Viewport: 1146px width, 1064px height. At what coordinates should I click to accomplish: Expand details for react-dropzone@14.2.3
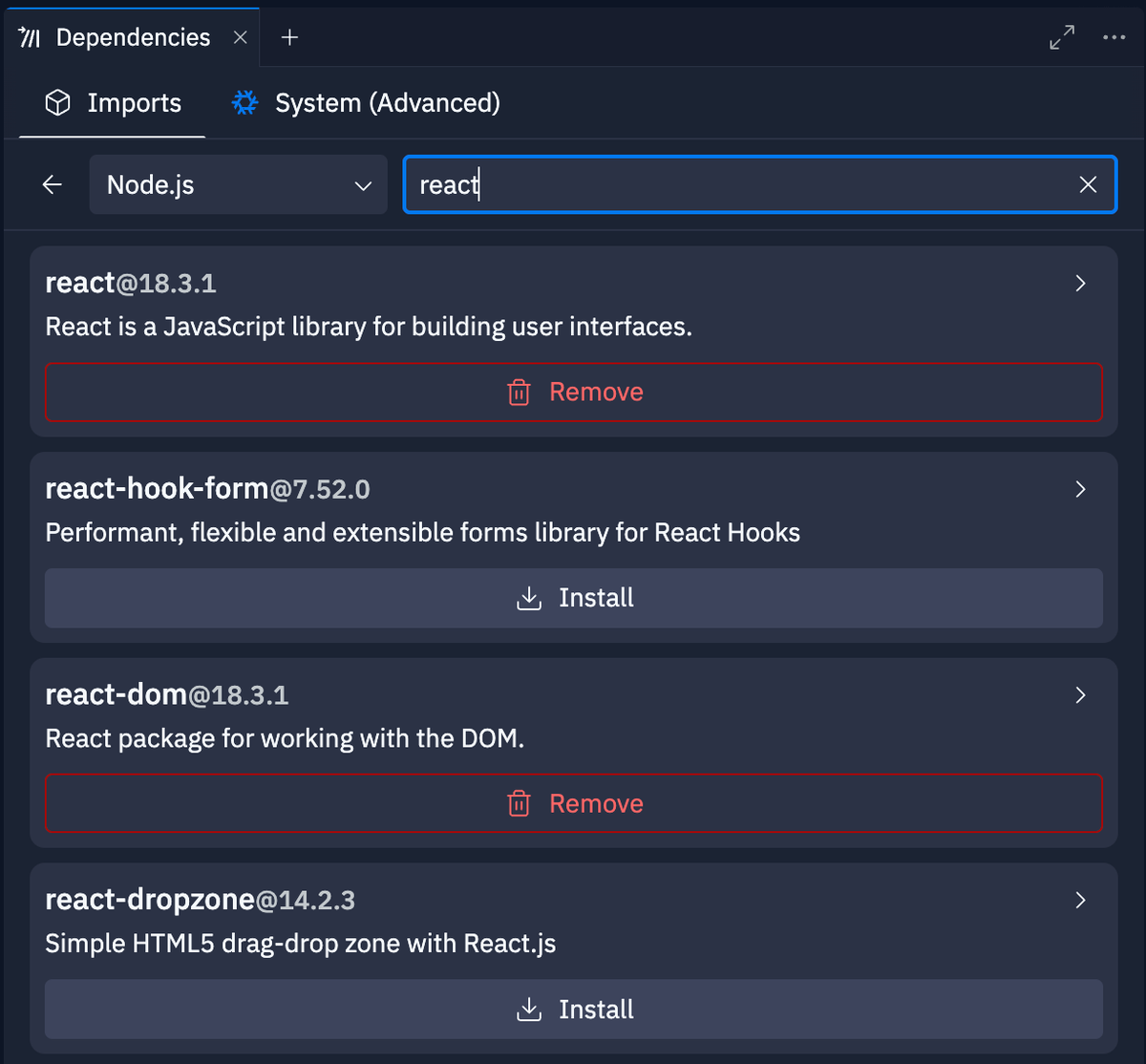point(1080,900)
